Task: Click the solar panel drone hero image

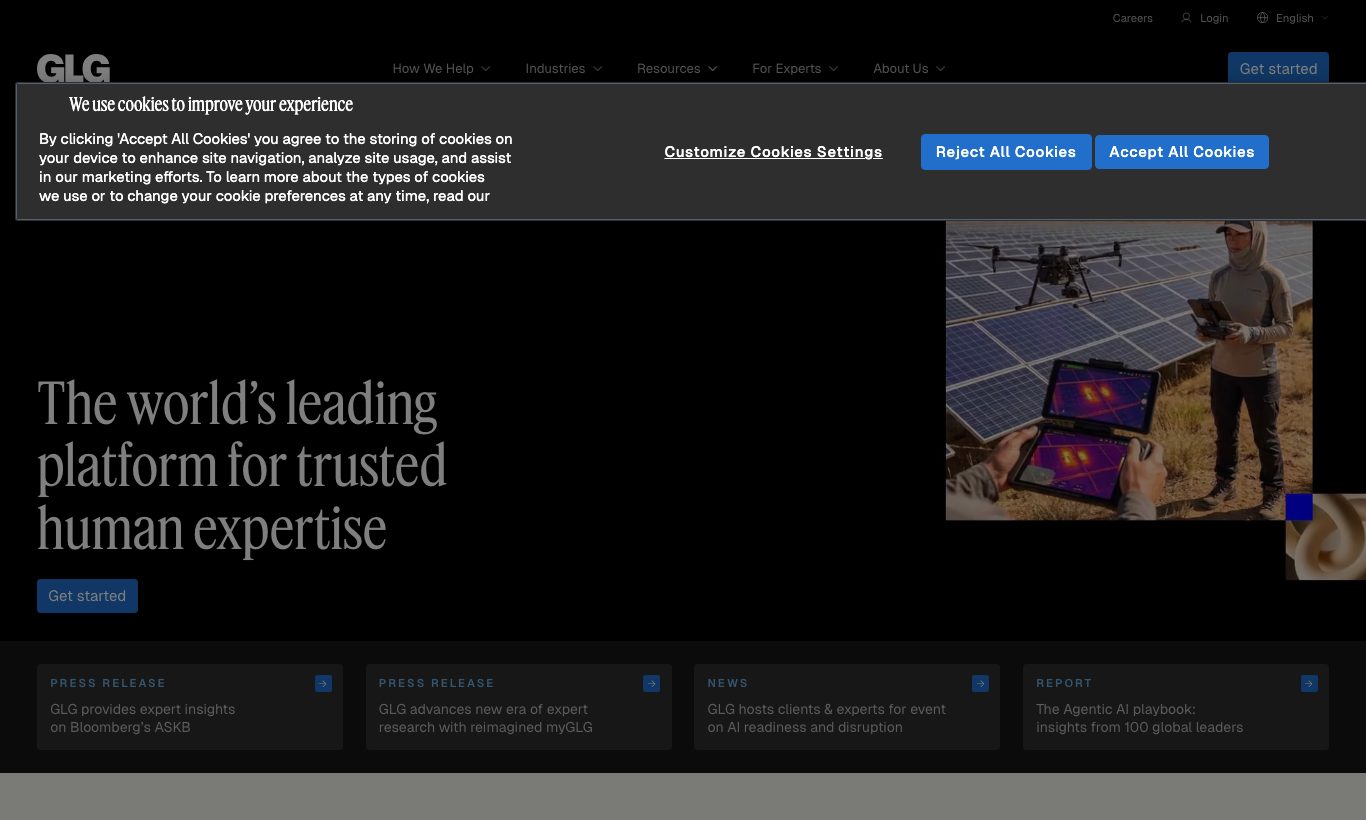Action: click(1129, 370)
